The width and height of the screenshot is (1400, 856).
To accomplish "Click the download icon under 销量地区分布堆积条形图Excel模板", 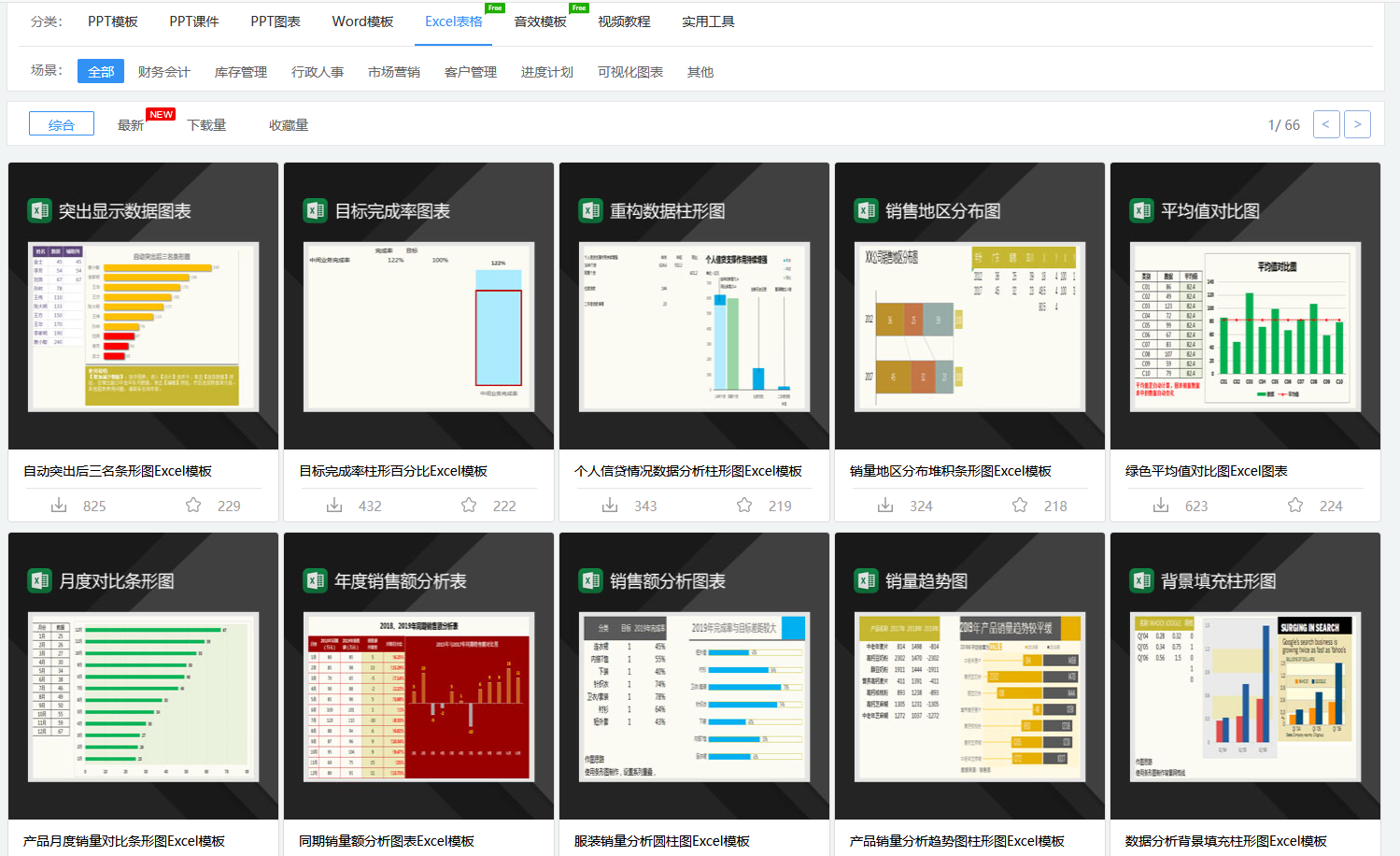I will (x=884, y=505).
